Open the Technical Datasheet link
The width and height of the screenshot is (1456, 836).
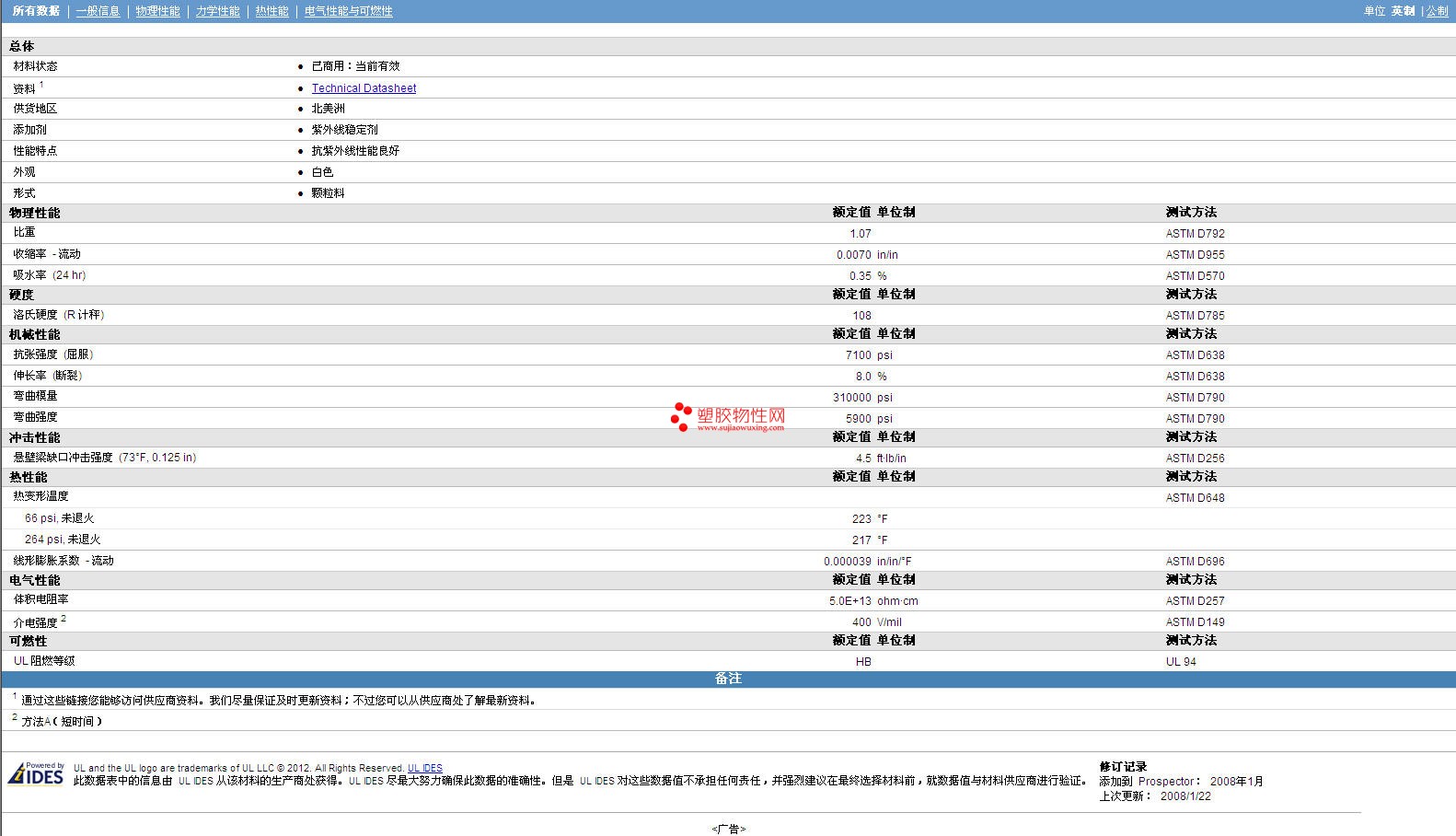click(x=364, y=88)
